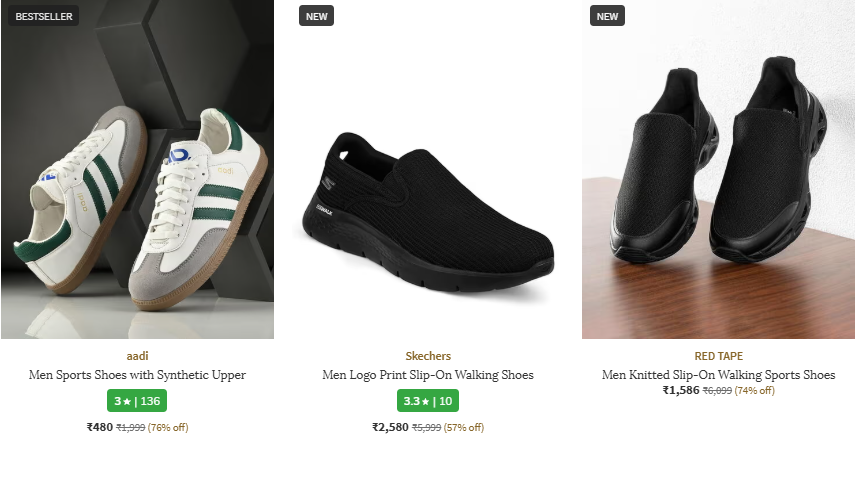The width and height of the screenshot is (858, 484).
Task: Click the BESTSELLER badge on aadi shoes
Action: tap(44, 16)
